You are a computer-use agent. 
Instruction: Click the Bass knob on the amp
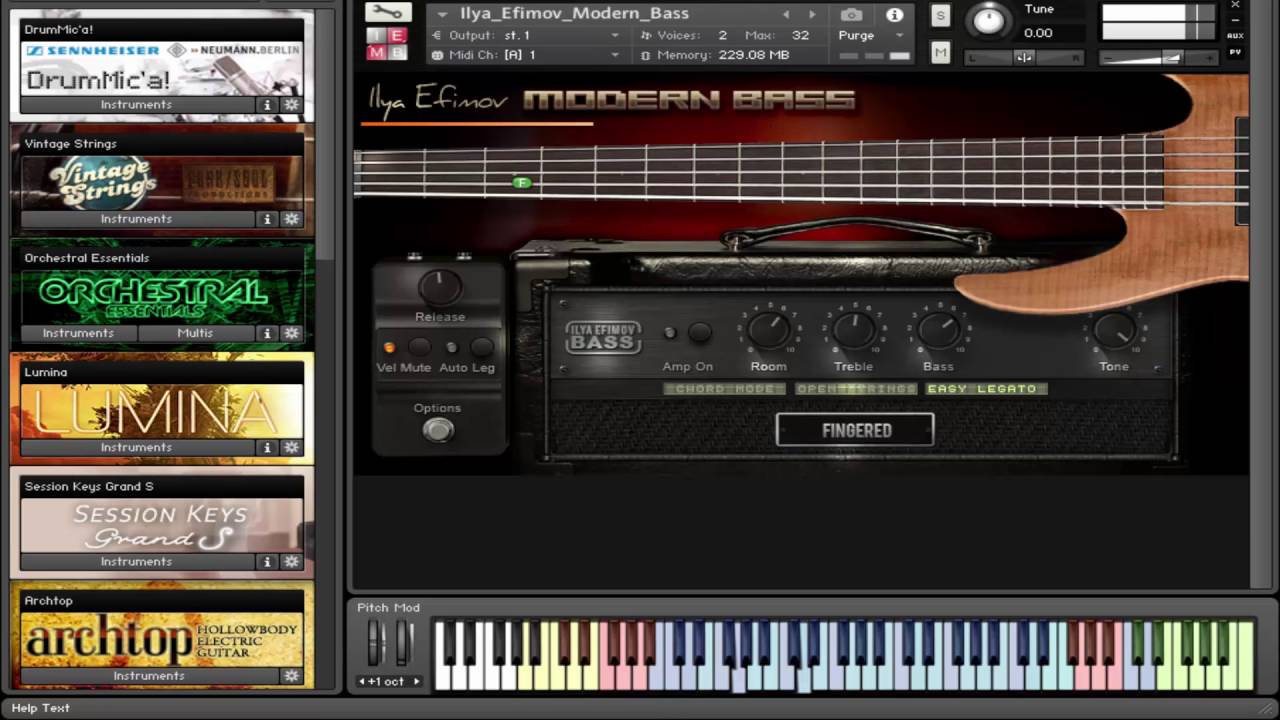tap(938, 329)
